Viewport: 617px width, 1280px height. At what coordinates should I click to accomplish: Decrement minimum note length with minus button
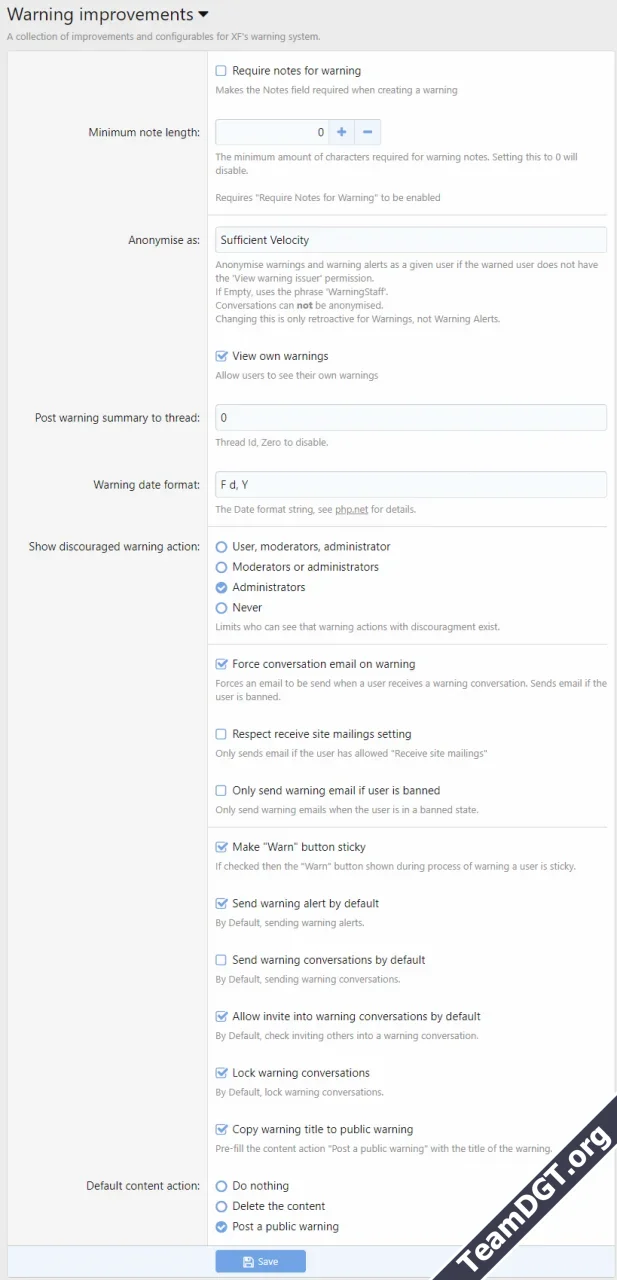368,131
